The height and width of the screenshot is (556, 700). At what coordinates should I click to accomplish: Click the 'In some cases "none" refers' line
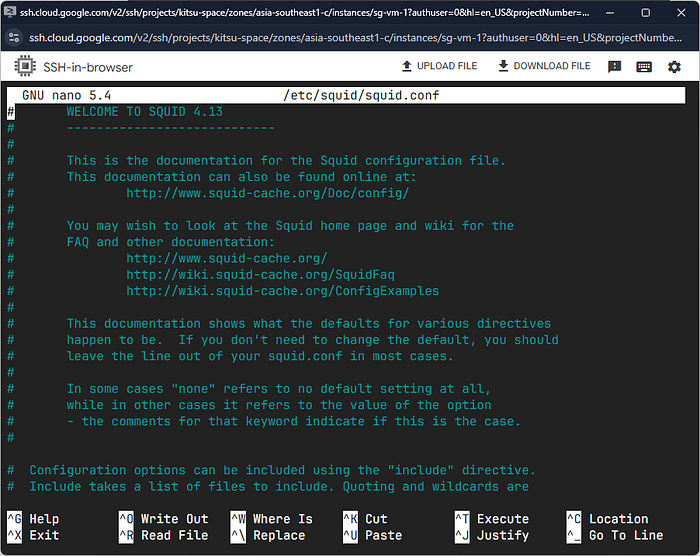279,389
